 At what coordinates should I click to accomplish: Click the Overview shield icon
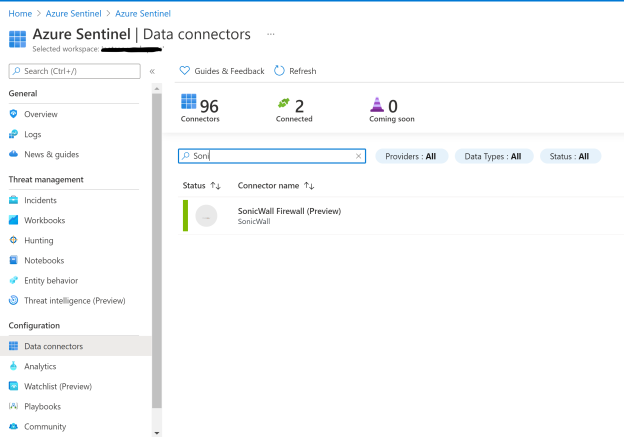click(14, 114)
